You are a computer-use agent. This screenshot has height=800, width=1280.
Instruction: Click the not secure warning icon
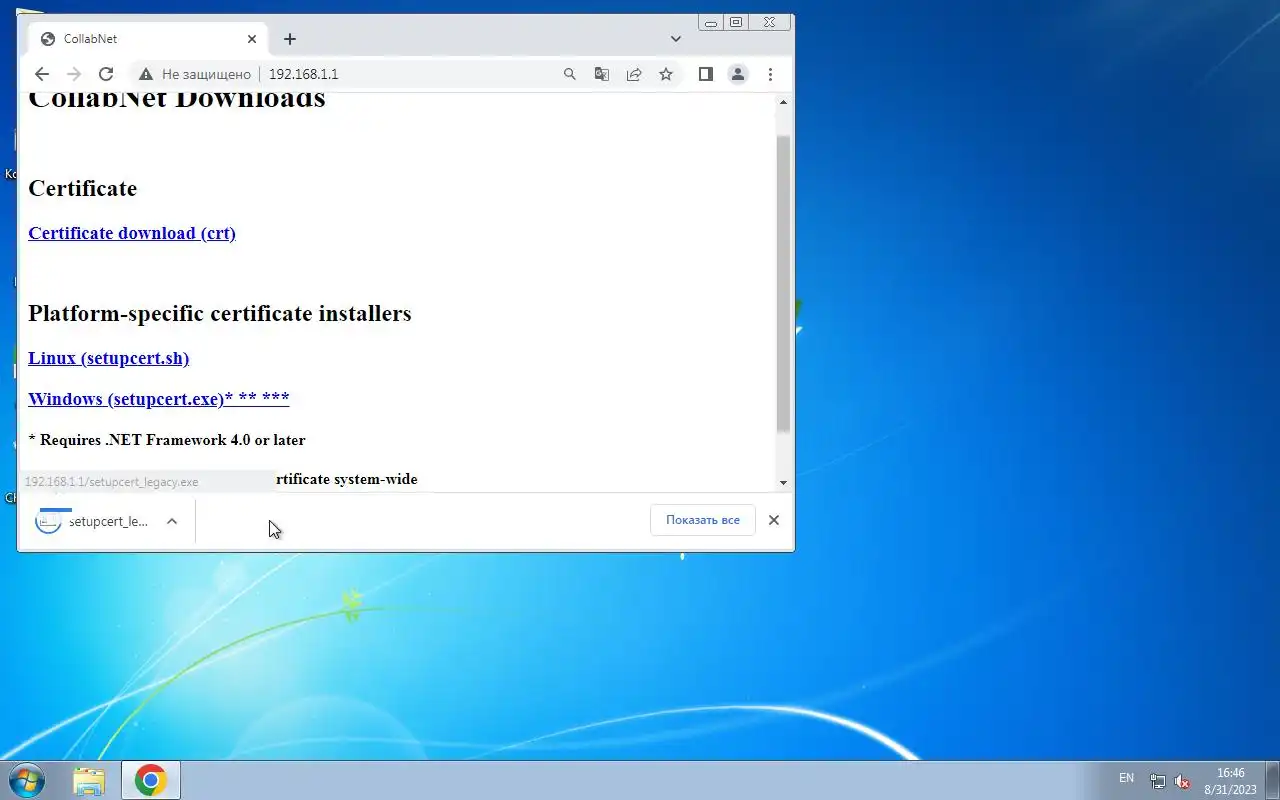146,74
